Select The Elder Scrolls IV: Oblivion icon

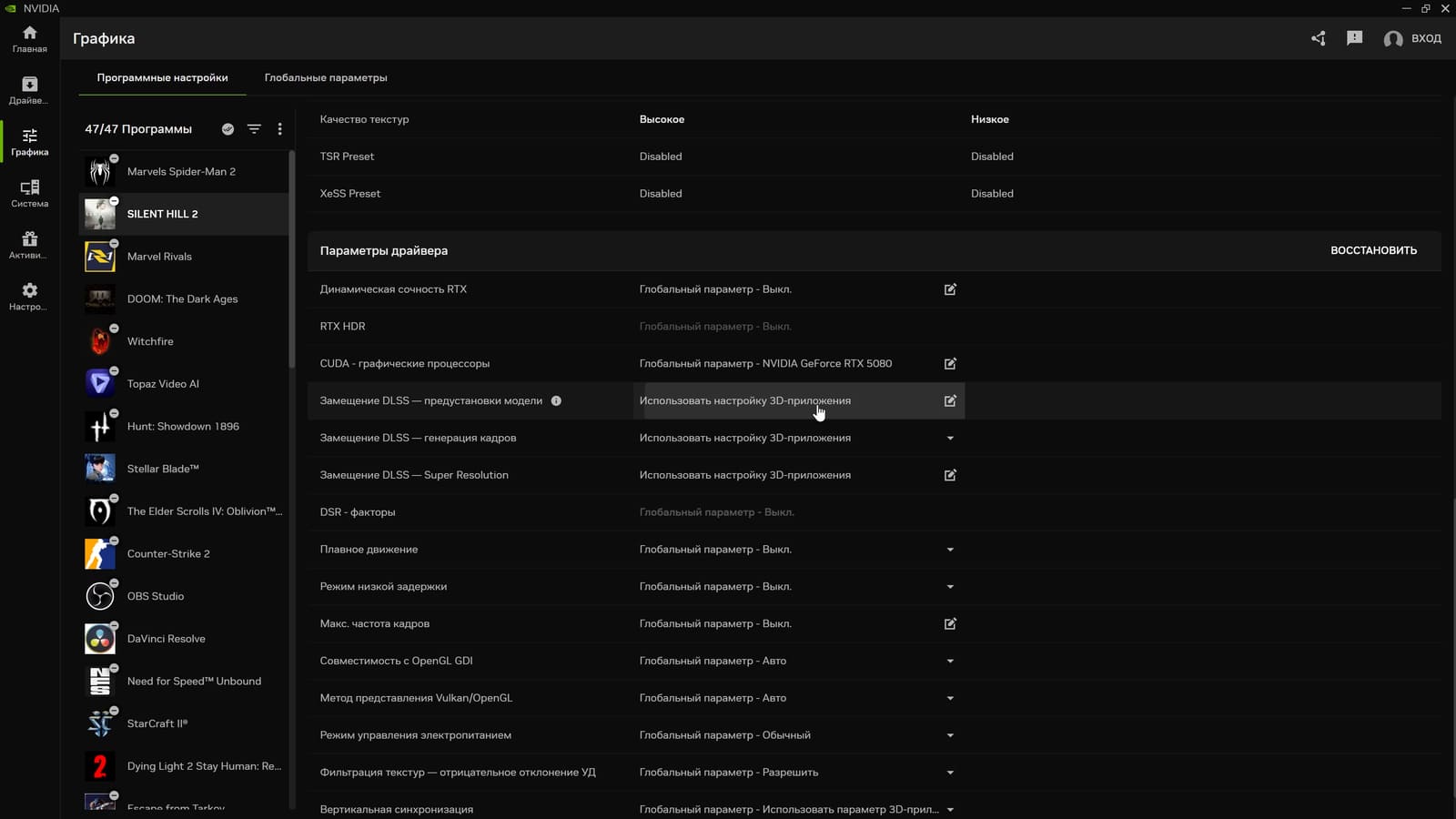[x=100, y=511]
